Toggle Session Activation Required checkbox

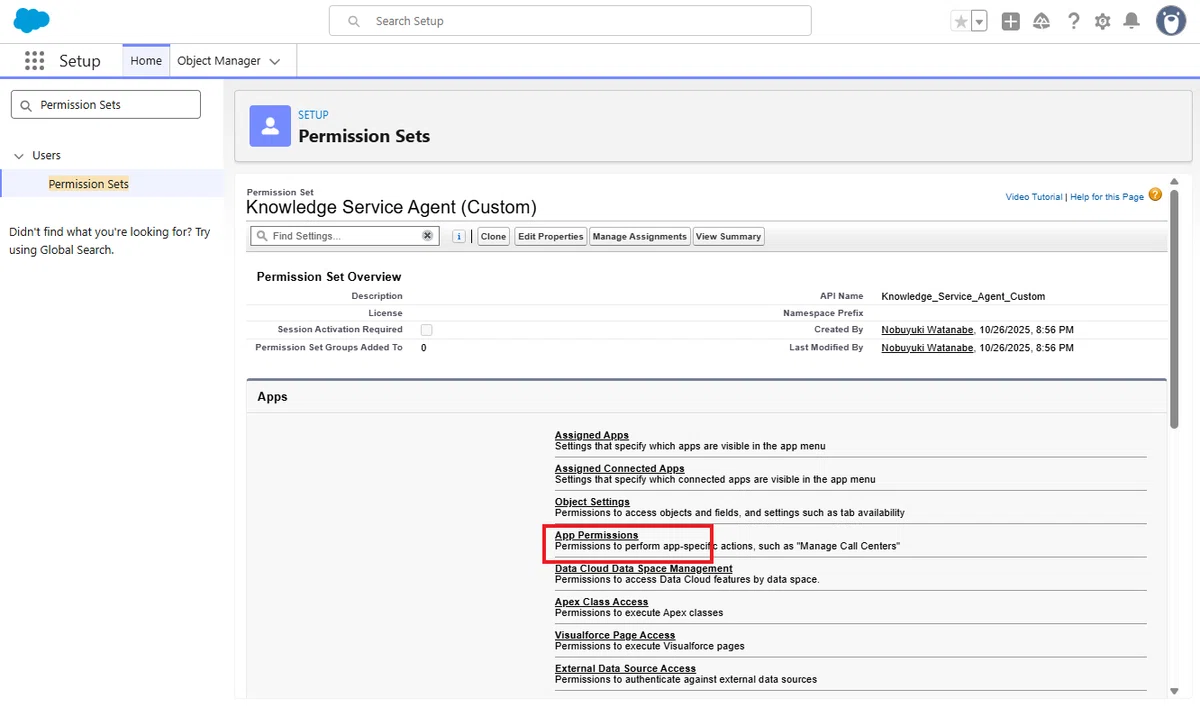[427, 330]
